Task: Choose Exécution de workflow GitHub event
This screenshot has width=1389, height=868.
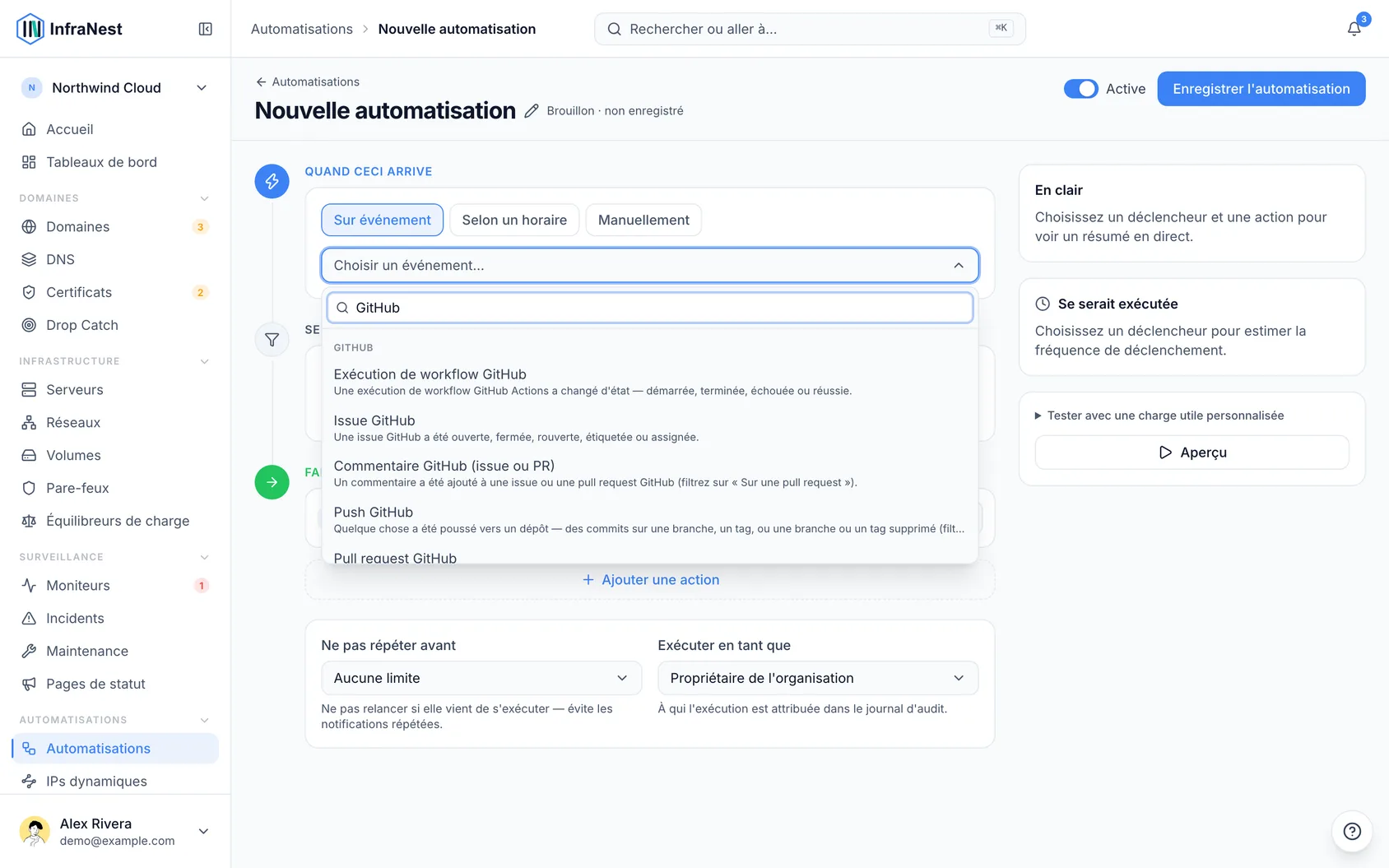Action: [x=650, y=382]
